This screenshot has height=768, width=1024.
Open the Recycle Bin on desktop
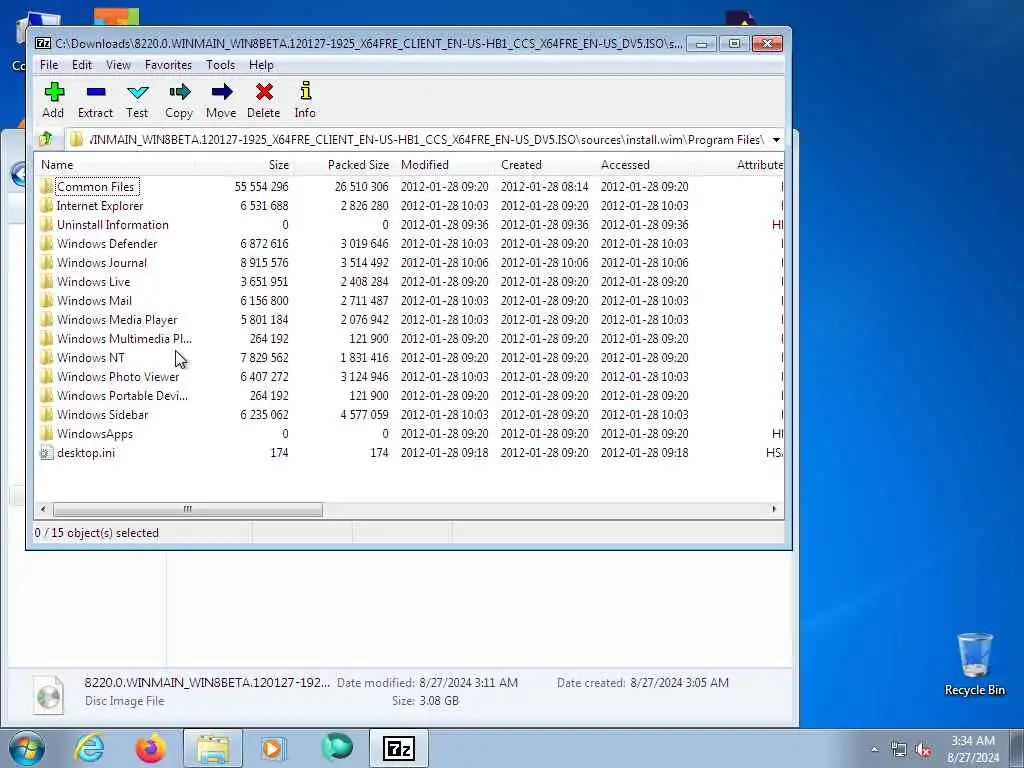pyautogui.click(x=974, y=664)
